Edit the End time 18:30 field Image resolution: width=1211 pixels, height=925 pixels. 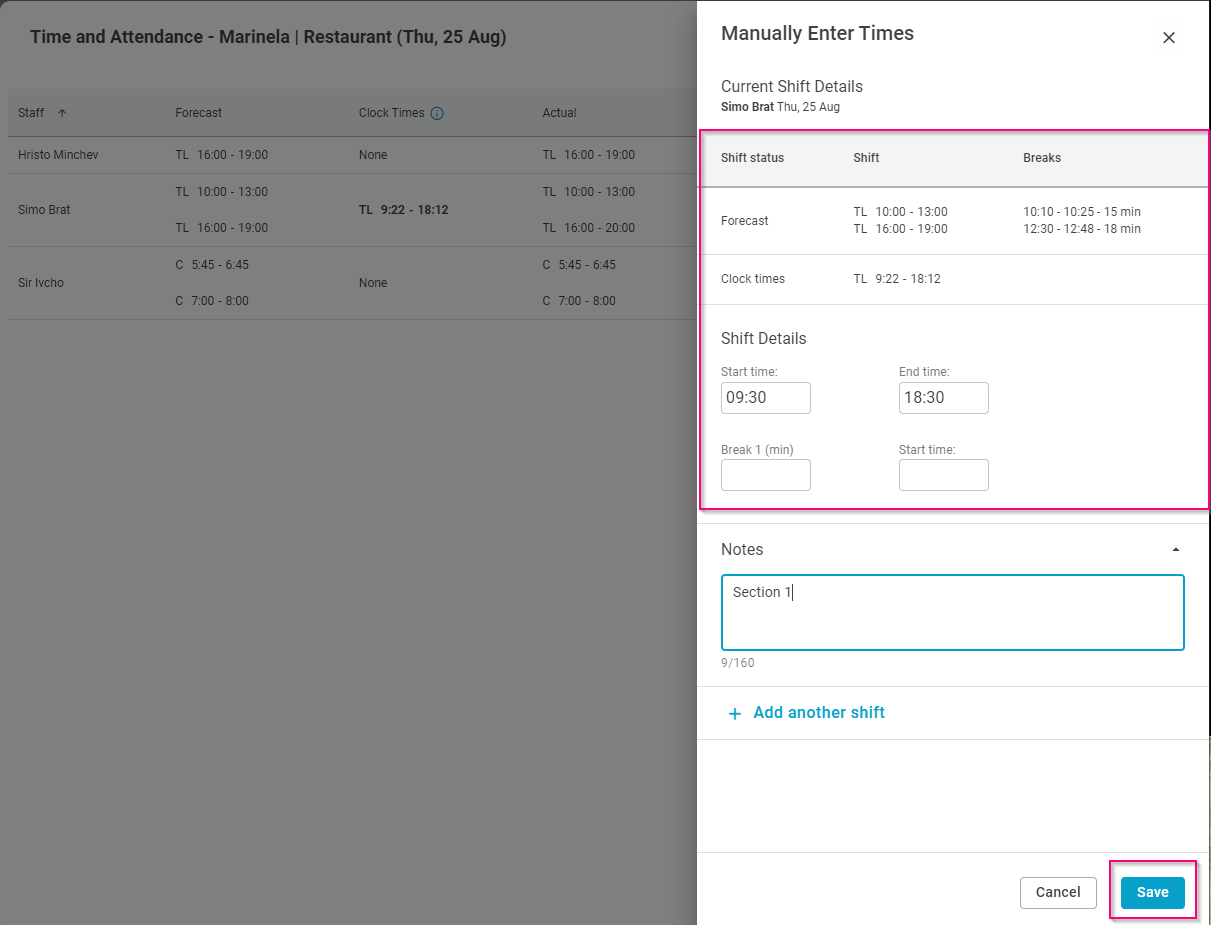pos(944,397)
